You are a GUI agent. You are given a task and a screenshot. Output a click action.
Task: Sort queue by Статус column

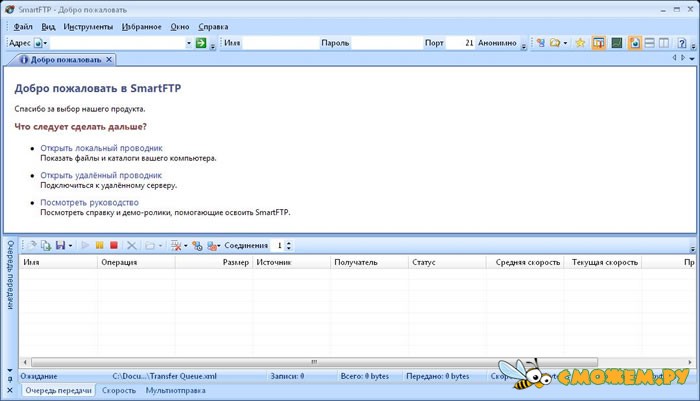[447, 262]
